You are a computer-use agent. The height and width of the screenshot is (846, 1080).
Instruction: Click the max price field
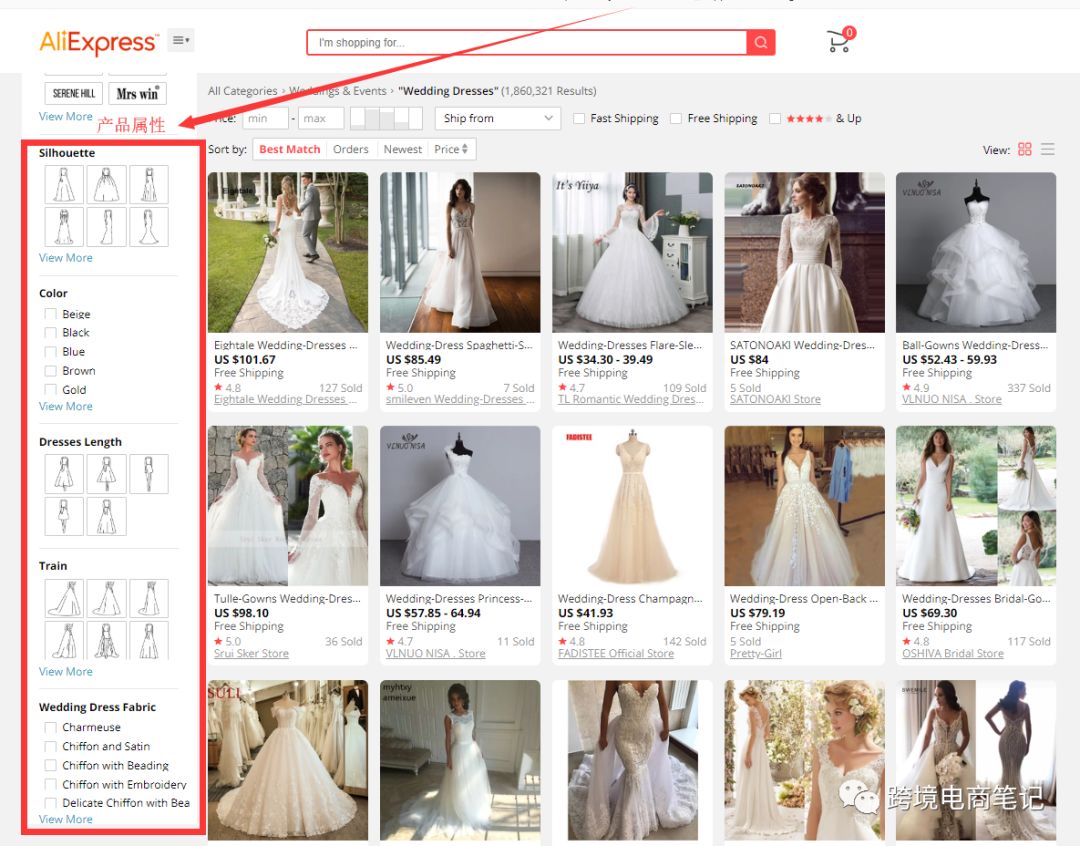(320, 118)
